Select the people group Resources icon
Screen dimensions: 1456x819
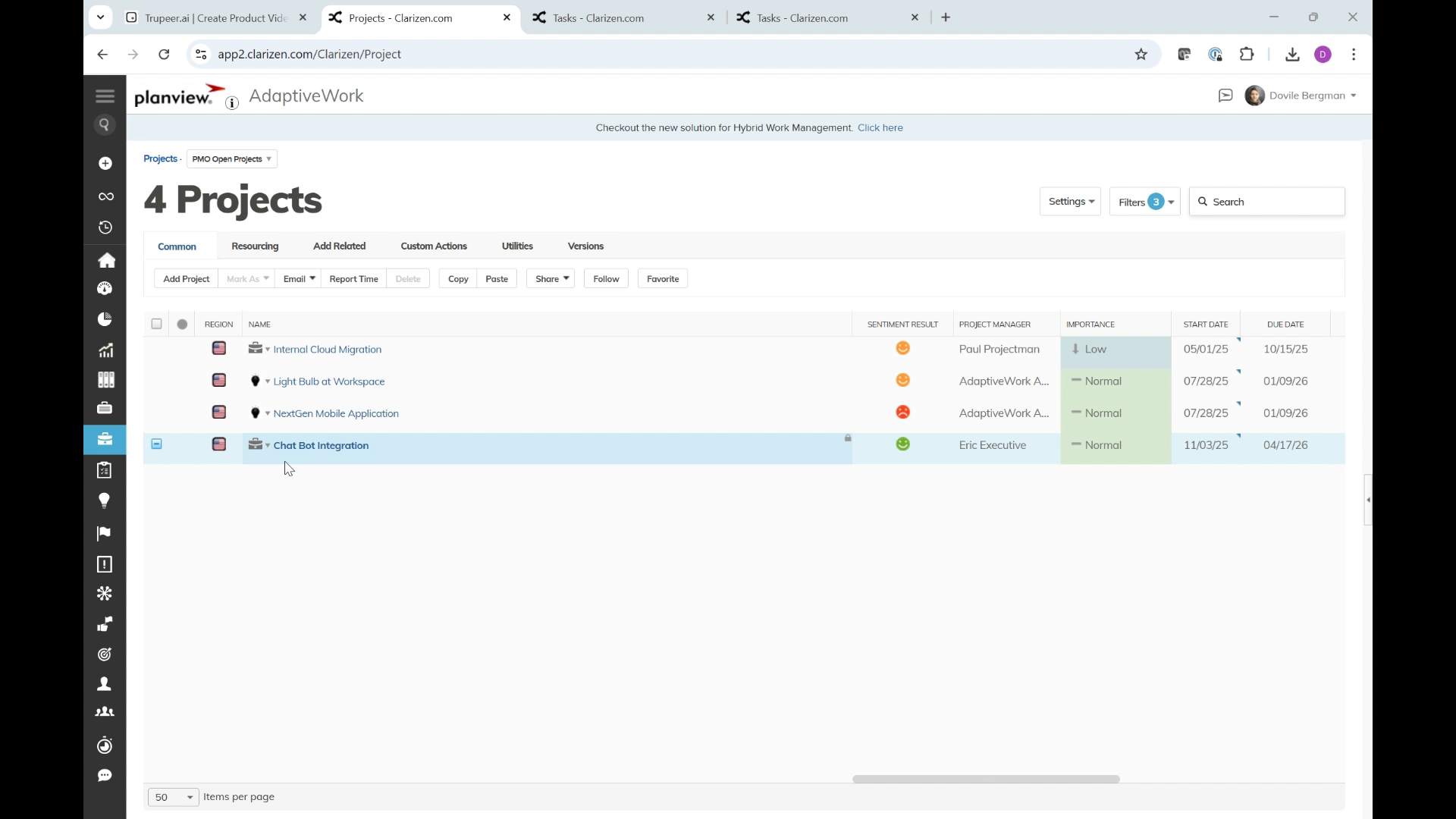coord(105,711)
